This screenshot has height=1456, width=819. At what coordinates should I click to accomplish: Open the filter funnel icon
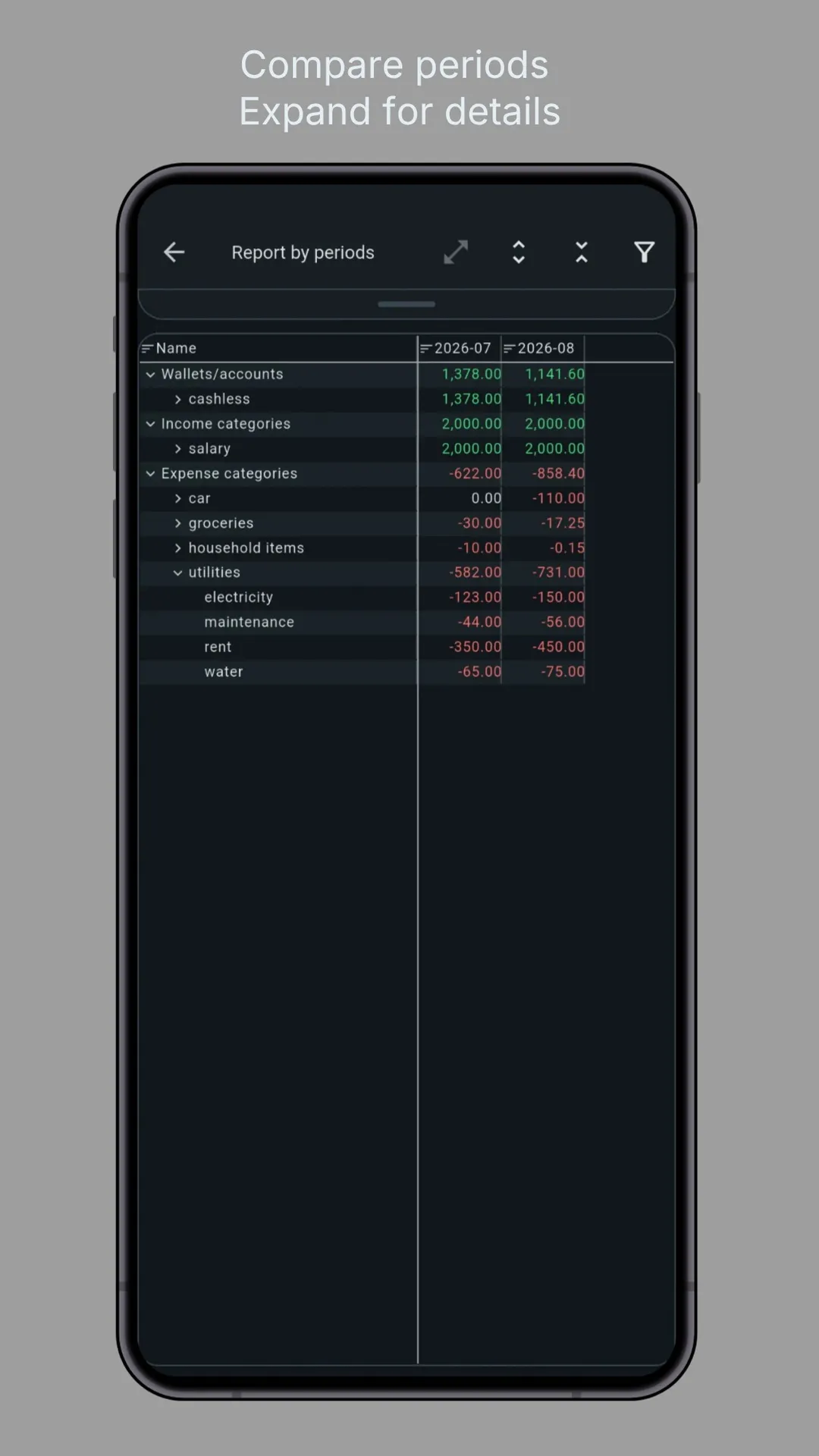(x=644, y=253)
